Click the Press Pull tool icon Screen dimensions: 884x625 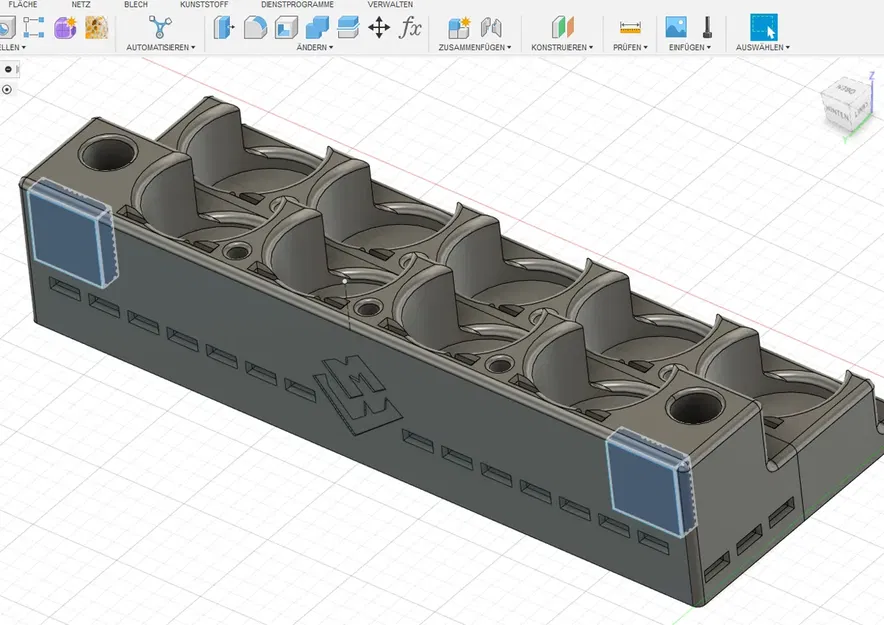[x=224, y=27]
